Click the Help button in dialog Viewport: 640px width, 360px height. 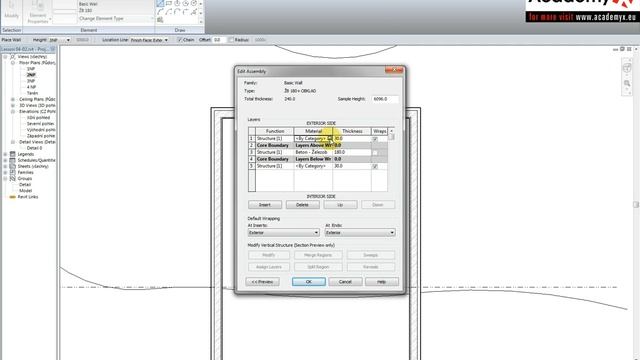382,282
